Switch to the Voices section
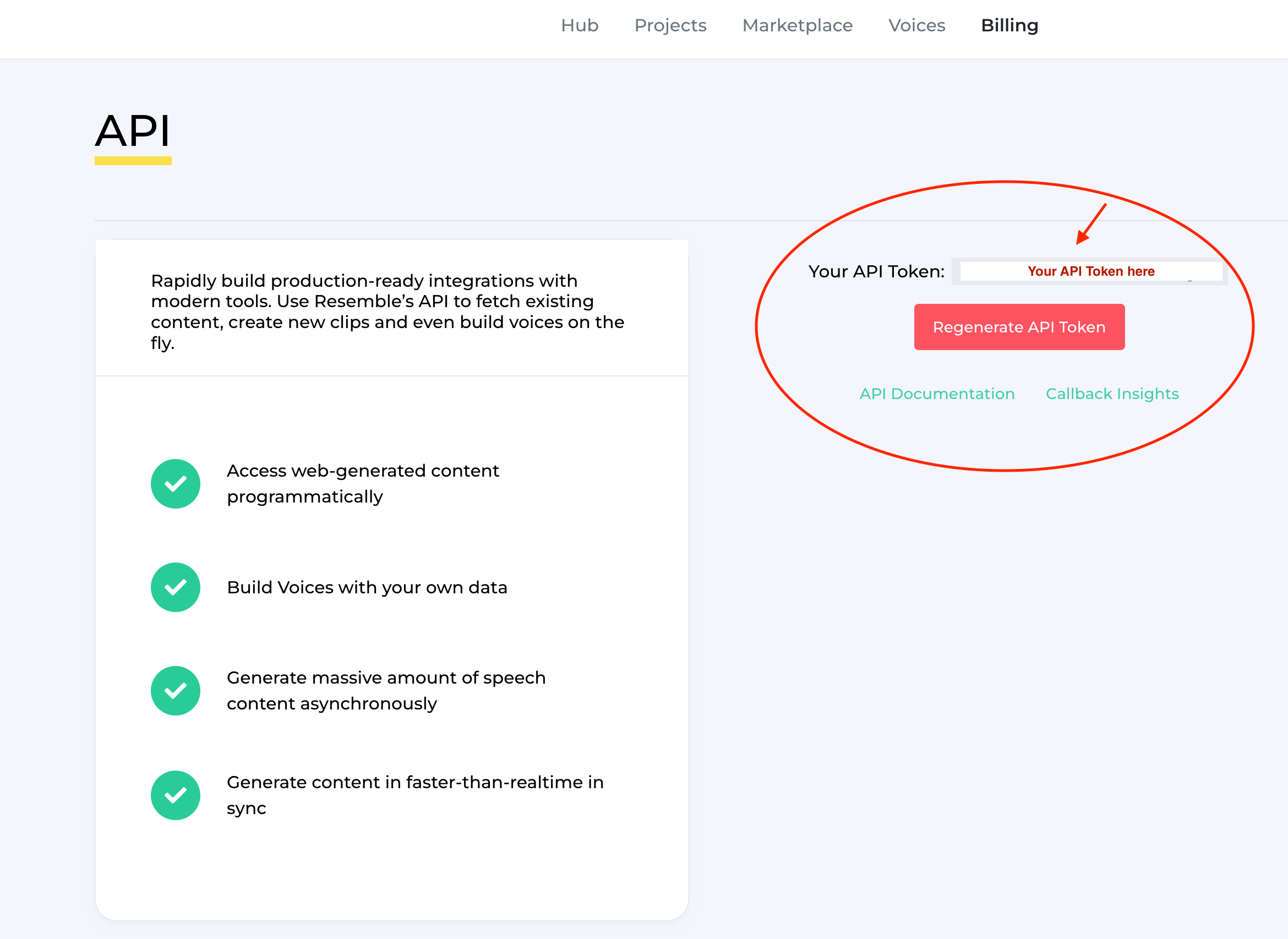Image resolution: width=1288 pixels, height=939 pixels. 916,25
